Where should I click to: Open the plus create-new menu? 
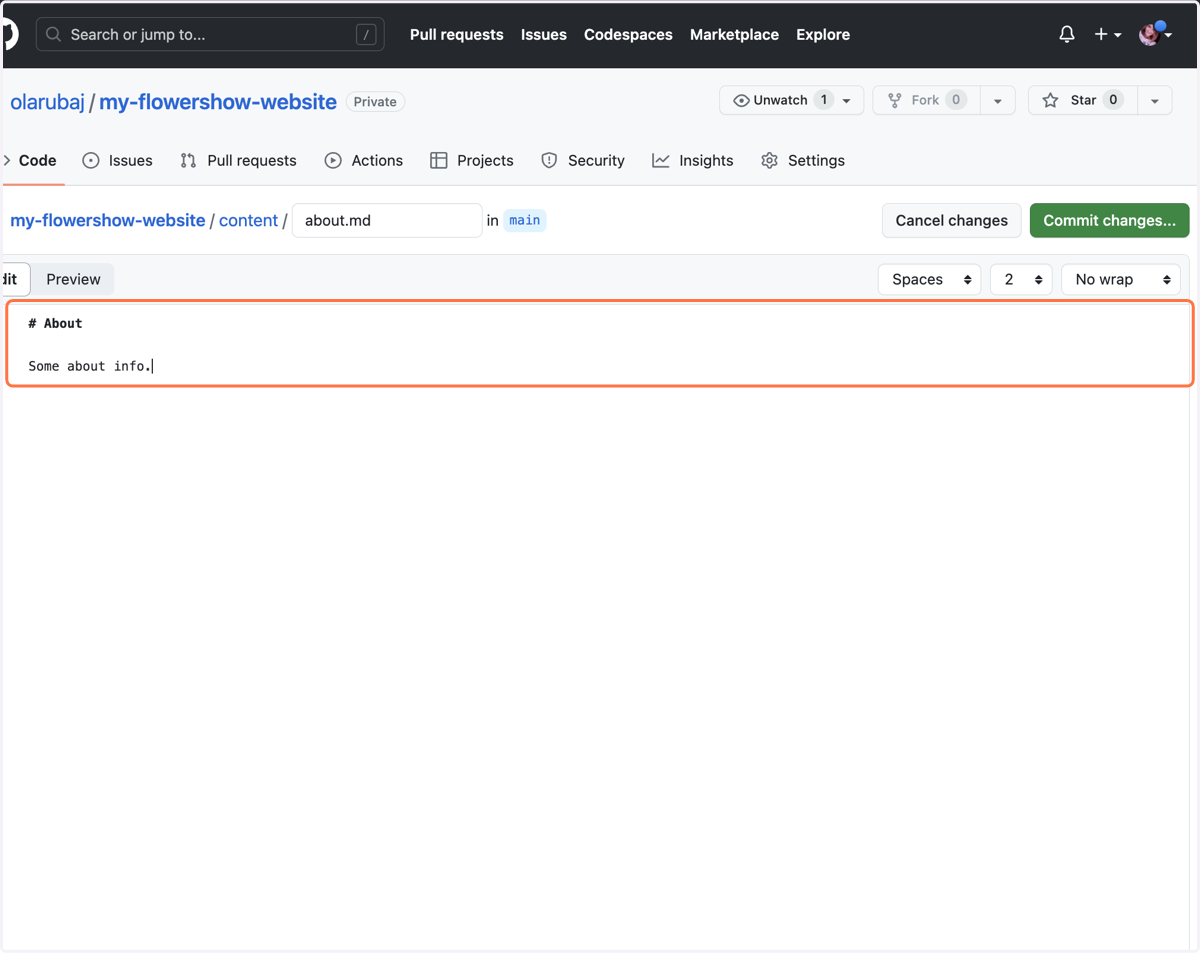pos(1107,34)
